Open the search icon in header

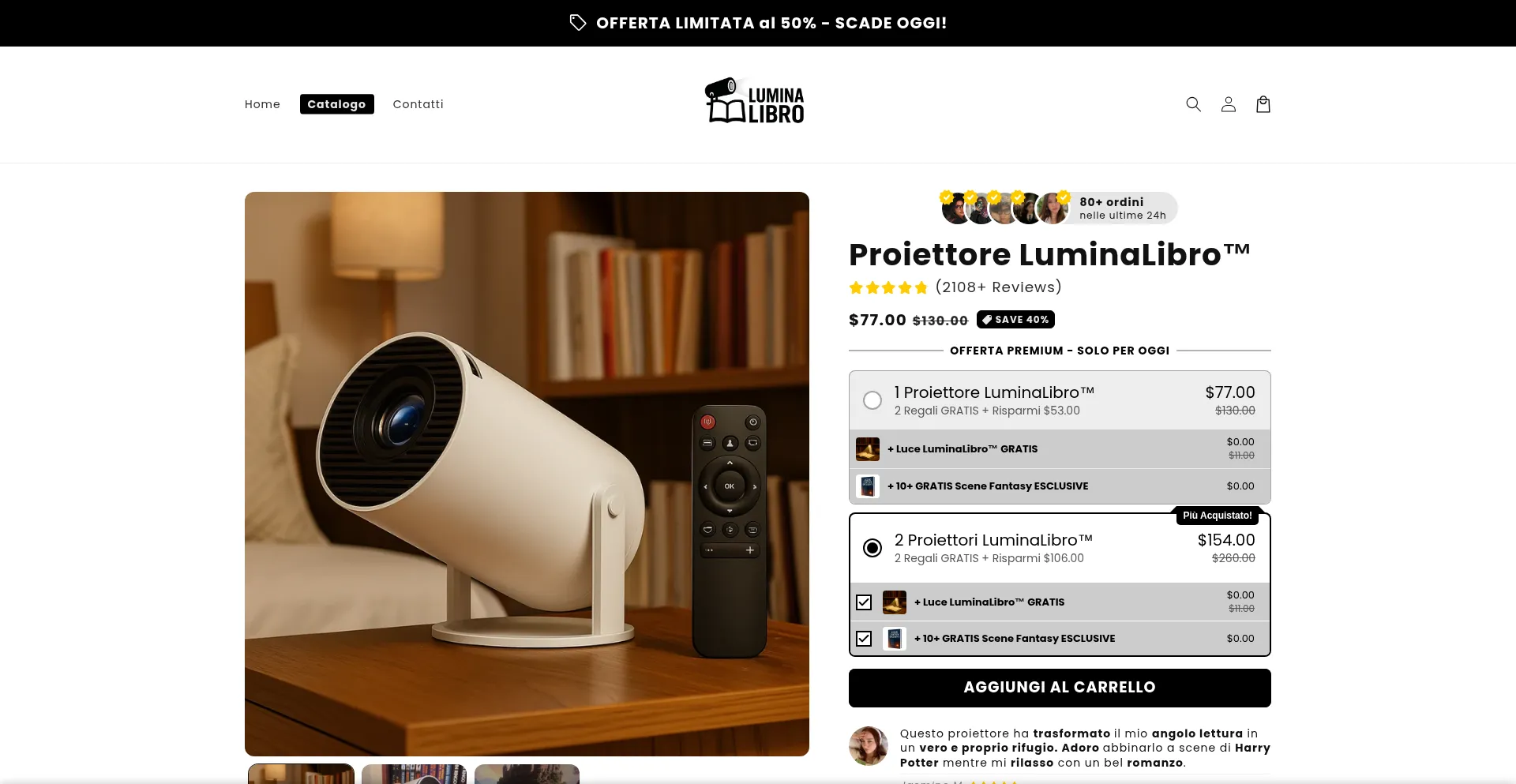tap(1193, 104)
